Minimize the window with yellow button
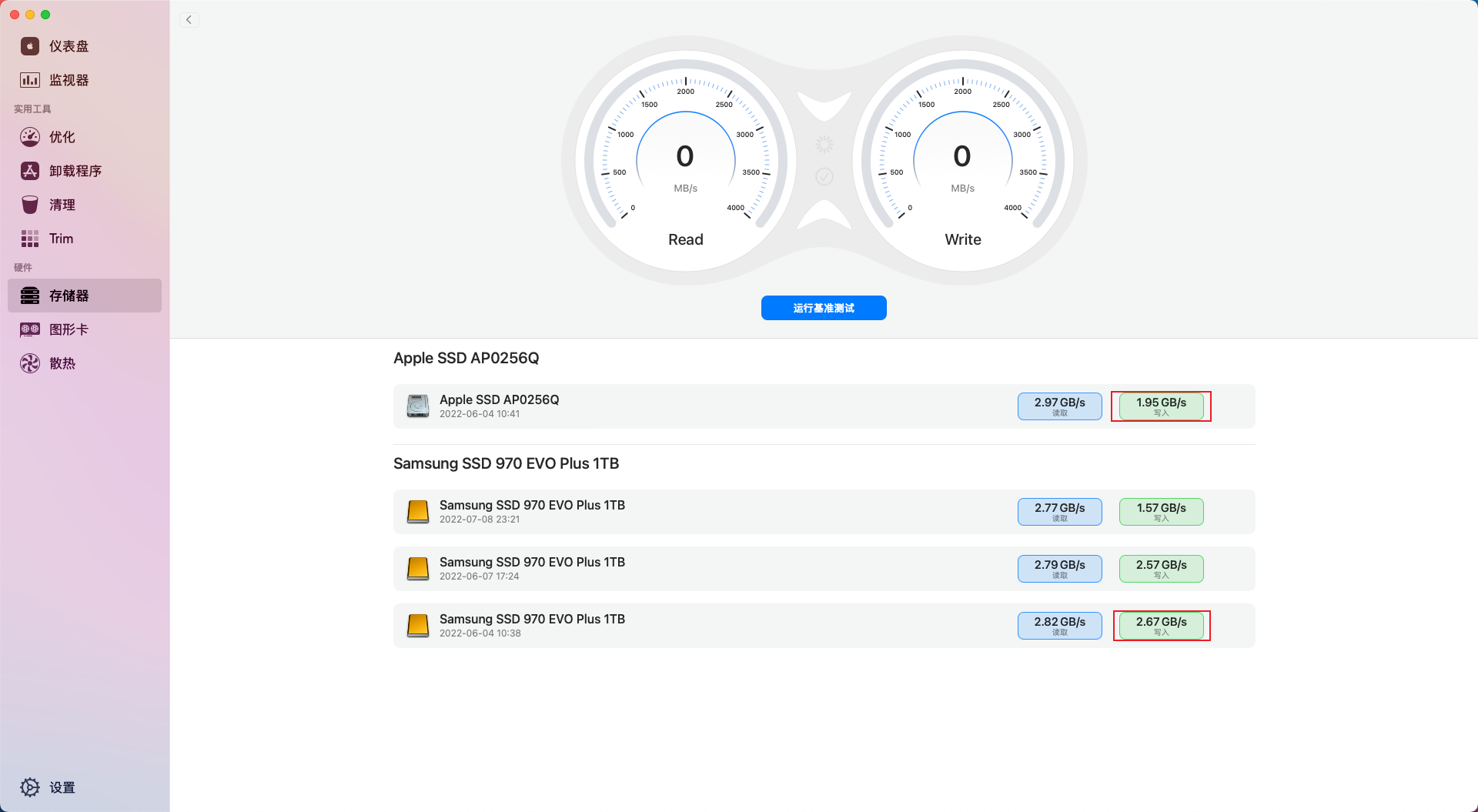The image size is (1478, 812). (30, 15)
